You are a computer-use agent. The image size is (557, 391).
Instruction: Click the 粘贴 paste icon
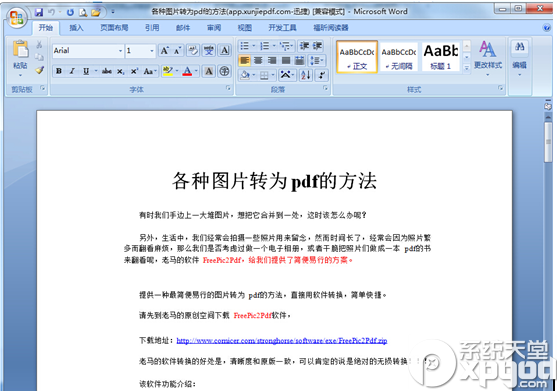coord(20,49)
